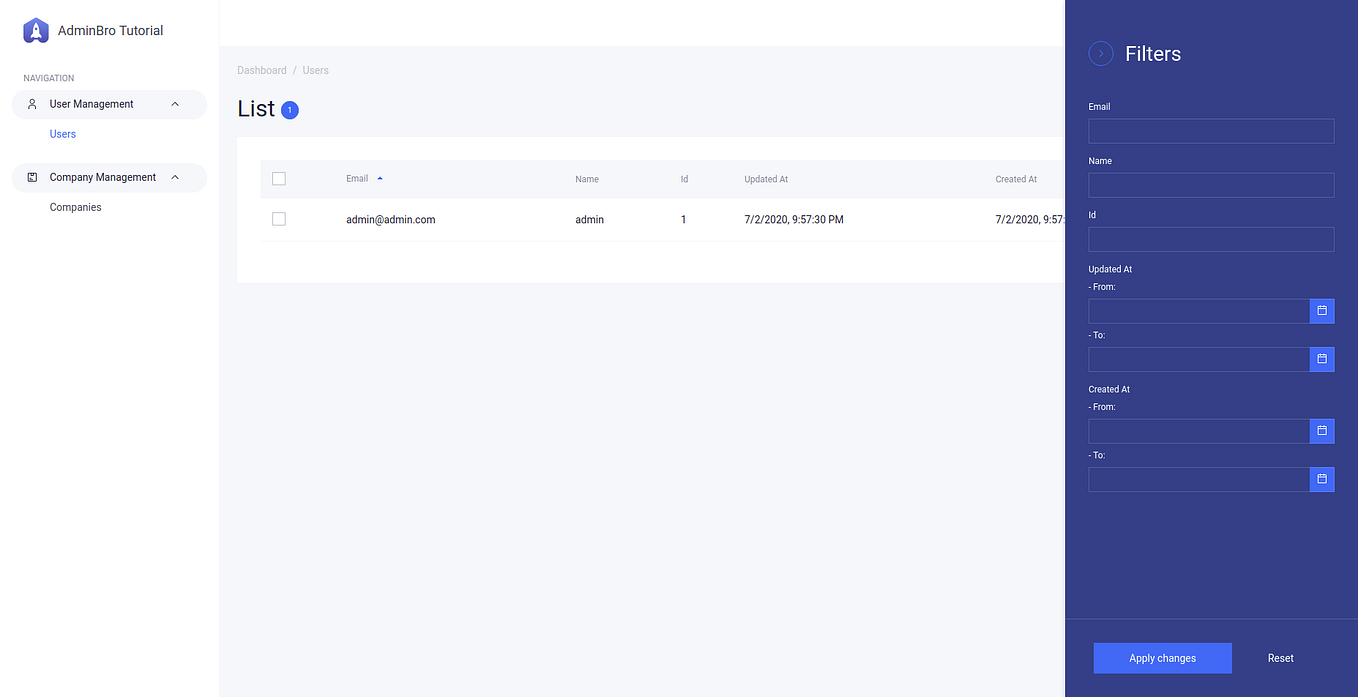Collapse the Filters panel arrow icon
The image size is (1358, 697).
tap(1100, 53)
